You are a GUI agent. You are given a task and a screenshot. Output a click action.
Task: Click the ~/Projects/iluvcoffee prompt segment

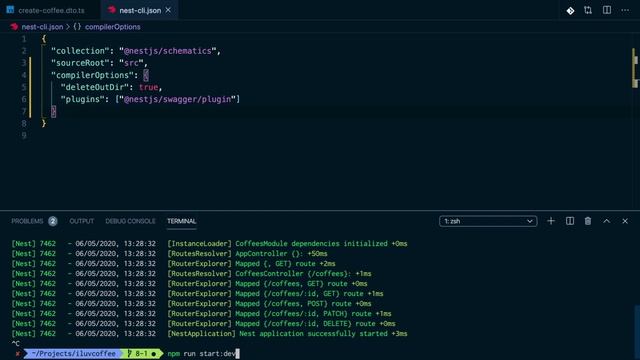coord(73,353)
